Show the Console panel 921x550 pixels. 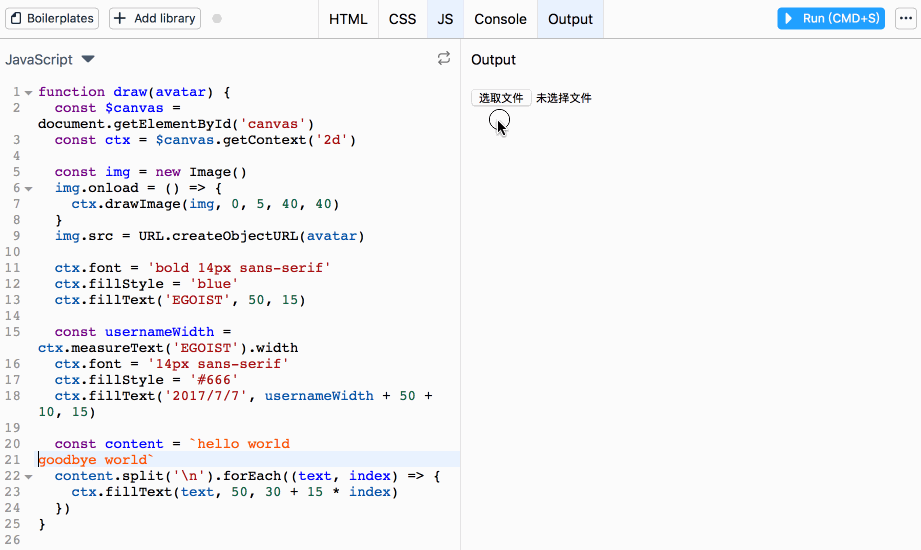(500, 19)
